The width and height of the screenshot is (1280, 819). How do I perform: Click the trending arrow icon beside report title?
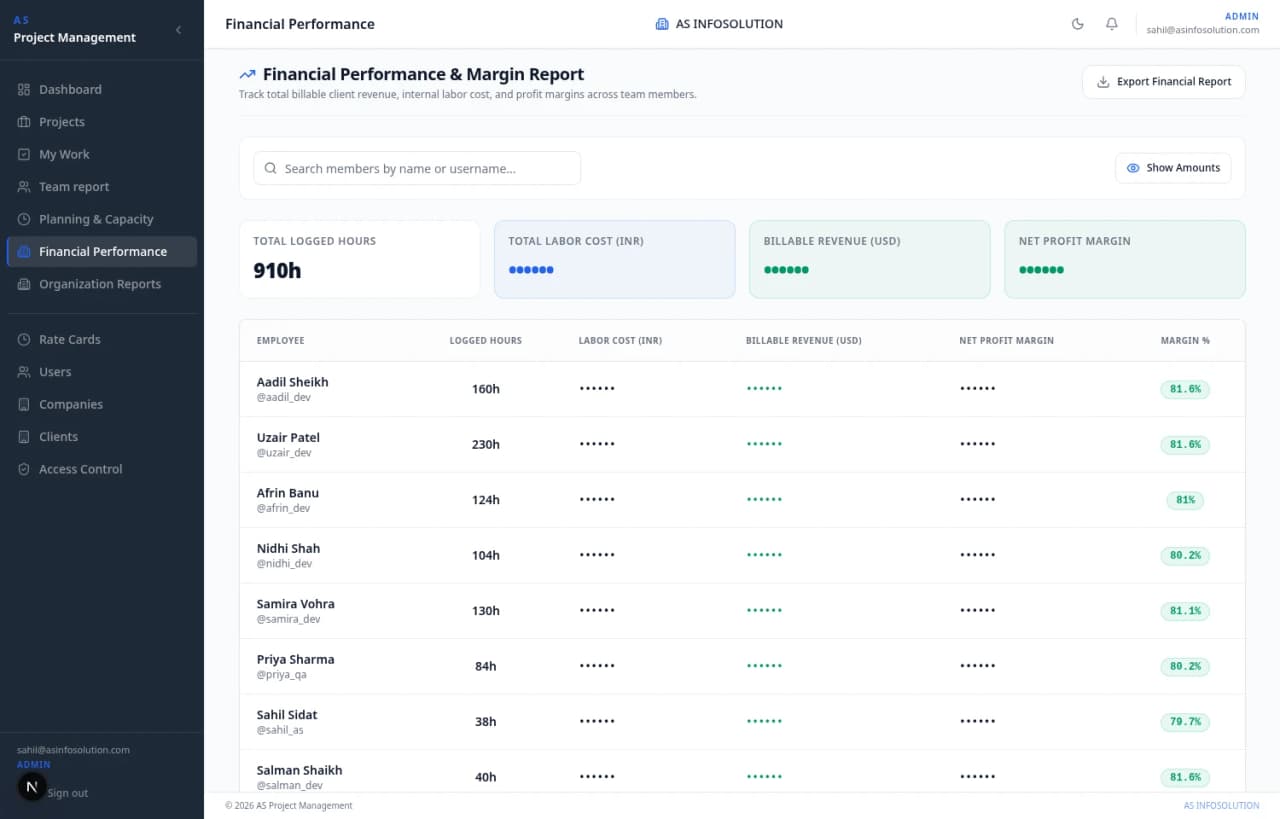tap(247, 74)
